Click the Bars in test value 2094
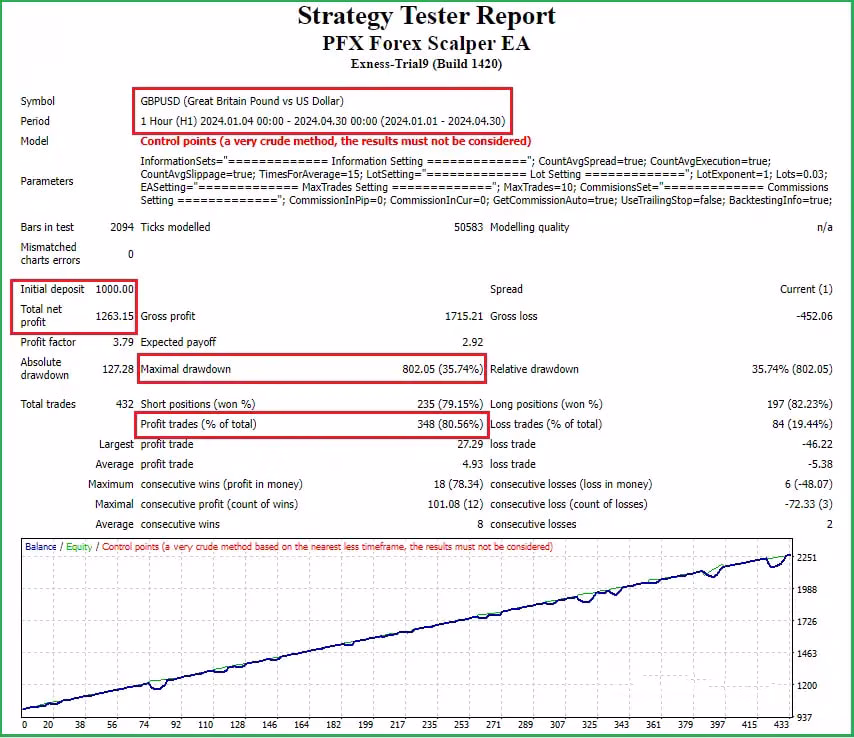The width and height of the screenshot is (854, 738). tap(122, 227)
